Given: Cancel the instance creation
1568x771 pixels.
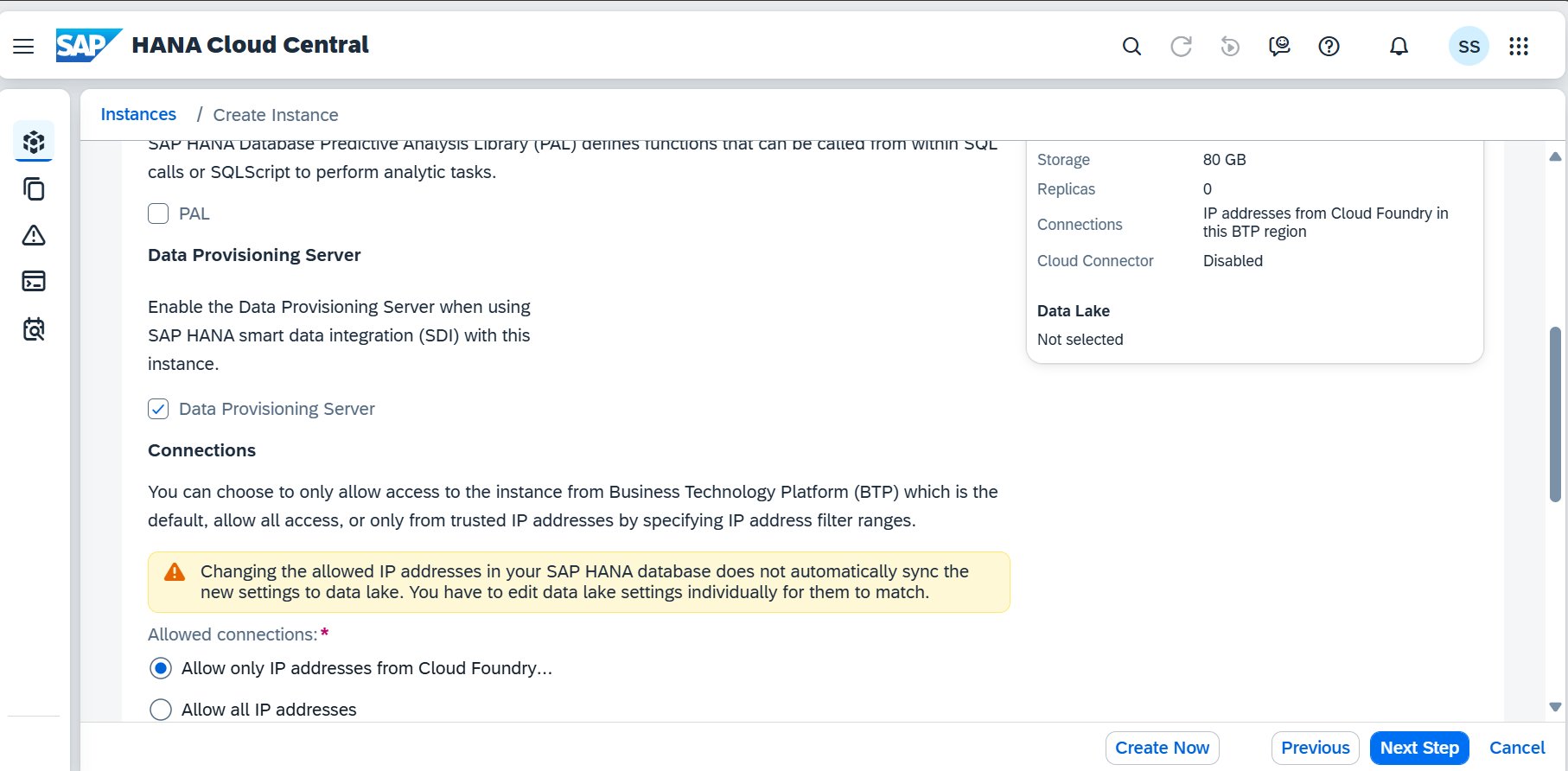Looking at the screenshot, I should point(1517,748).
